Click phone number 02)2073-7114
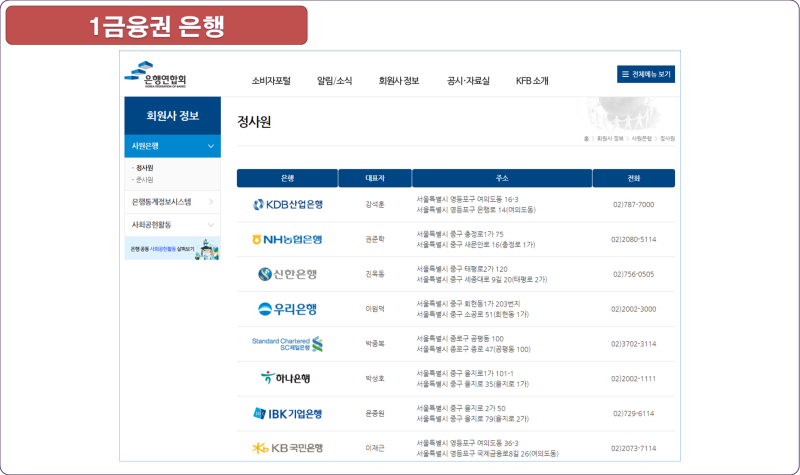Screen dimensions: 800x475 point(634,448)
